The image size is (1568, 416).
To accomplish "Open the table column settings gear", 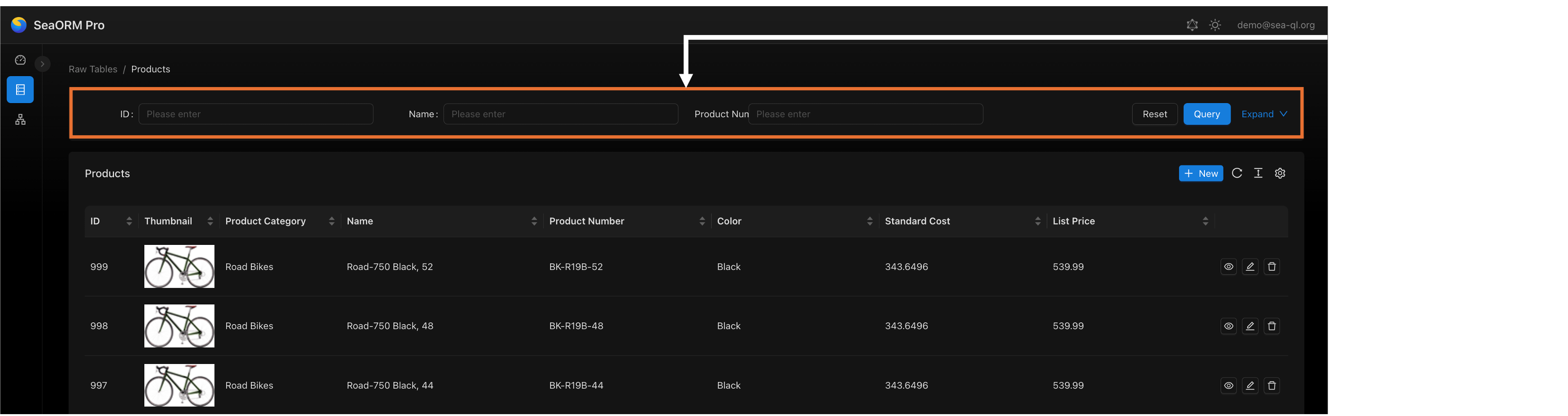I will tap(1280, 173).
